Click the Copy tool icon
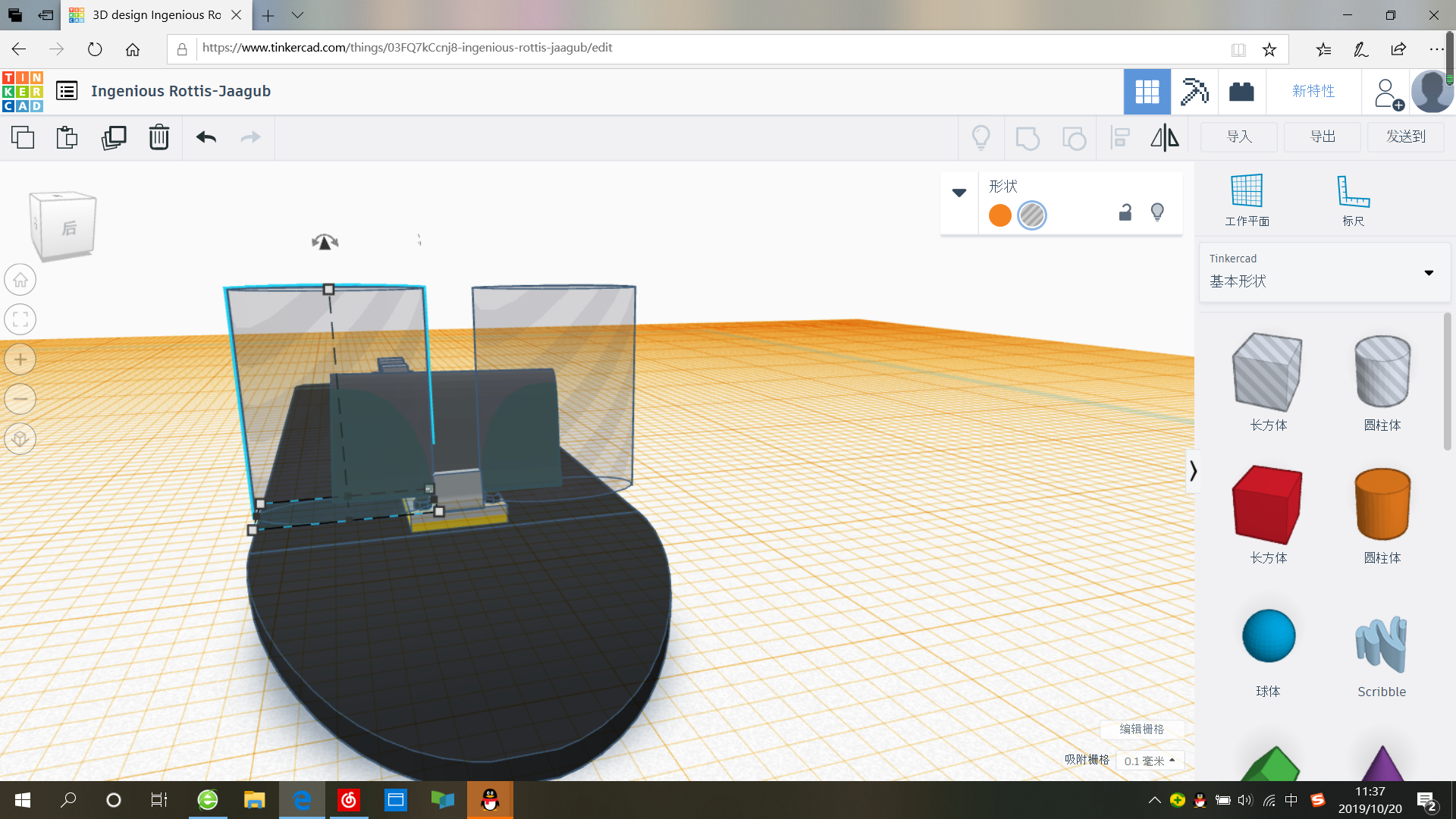The image size is (1456, 819). (23, 137)
